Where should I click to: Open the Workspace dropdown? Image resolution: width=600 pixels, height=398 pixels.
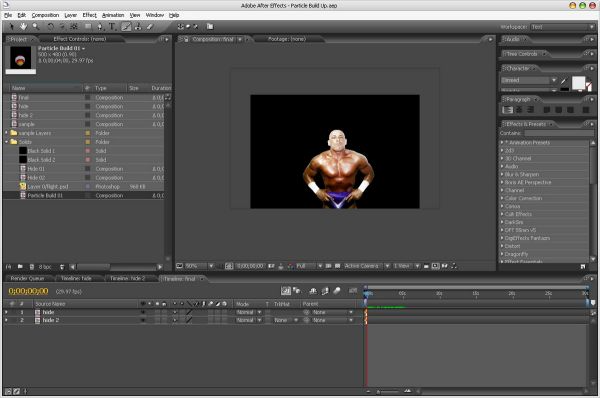(x=562, y=27)
